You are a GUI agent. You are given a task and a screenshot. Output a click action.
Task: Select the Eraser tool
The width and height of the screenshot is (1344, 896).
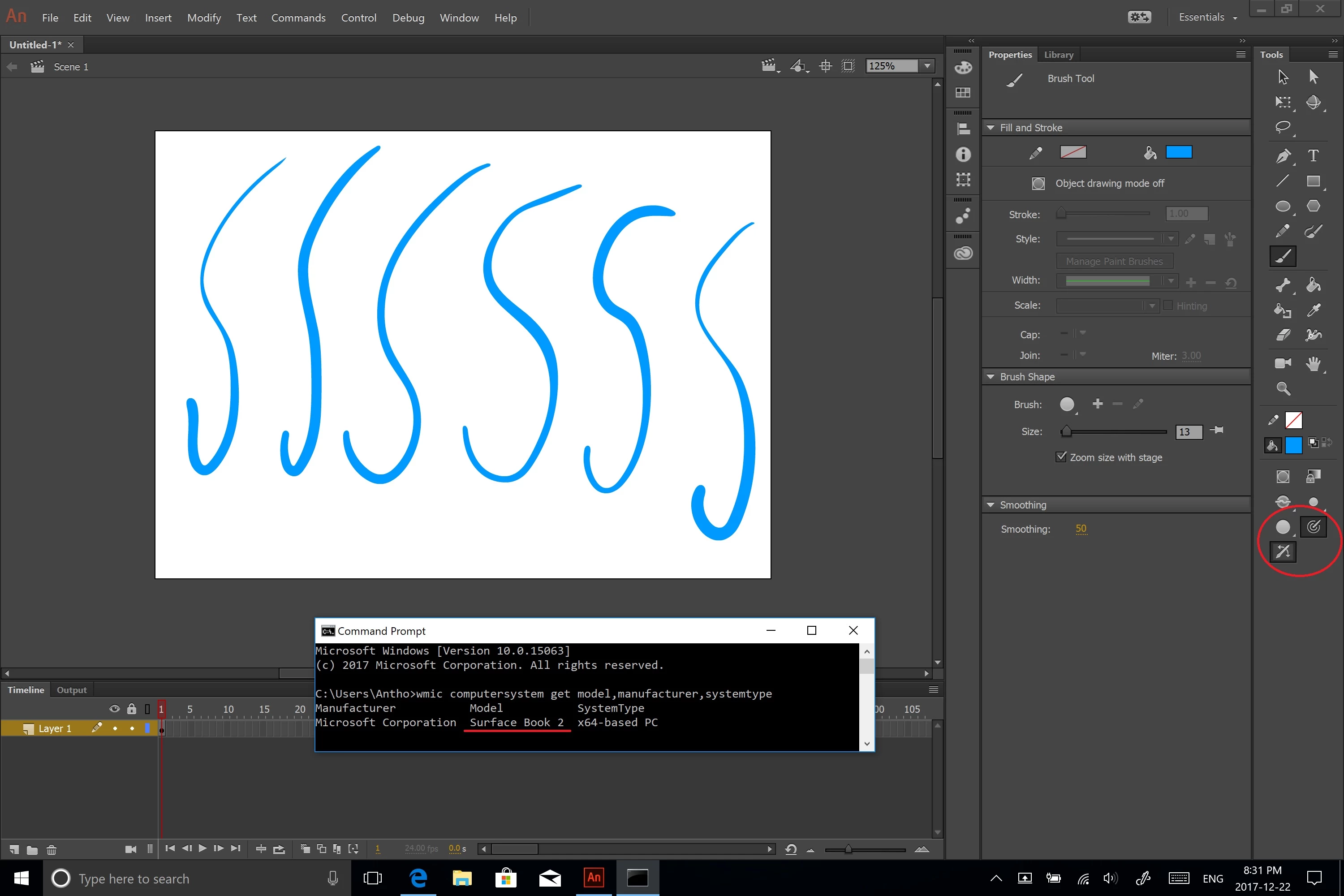click(x=1282, y=335)
